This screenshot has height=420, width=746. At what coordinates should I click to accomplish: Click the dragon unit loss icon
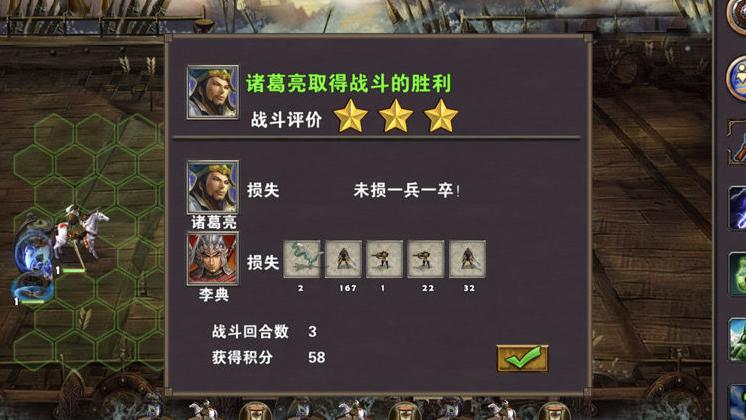click(302, 259)
